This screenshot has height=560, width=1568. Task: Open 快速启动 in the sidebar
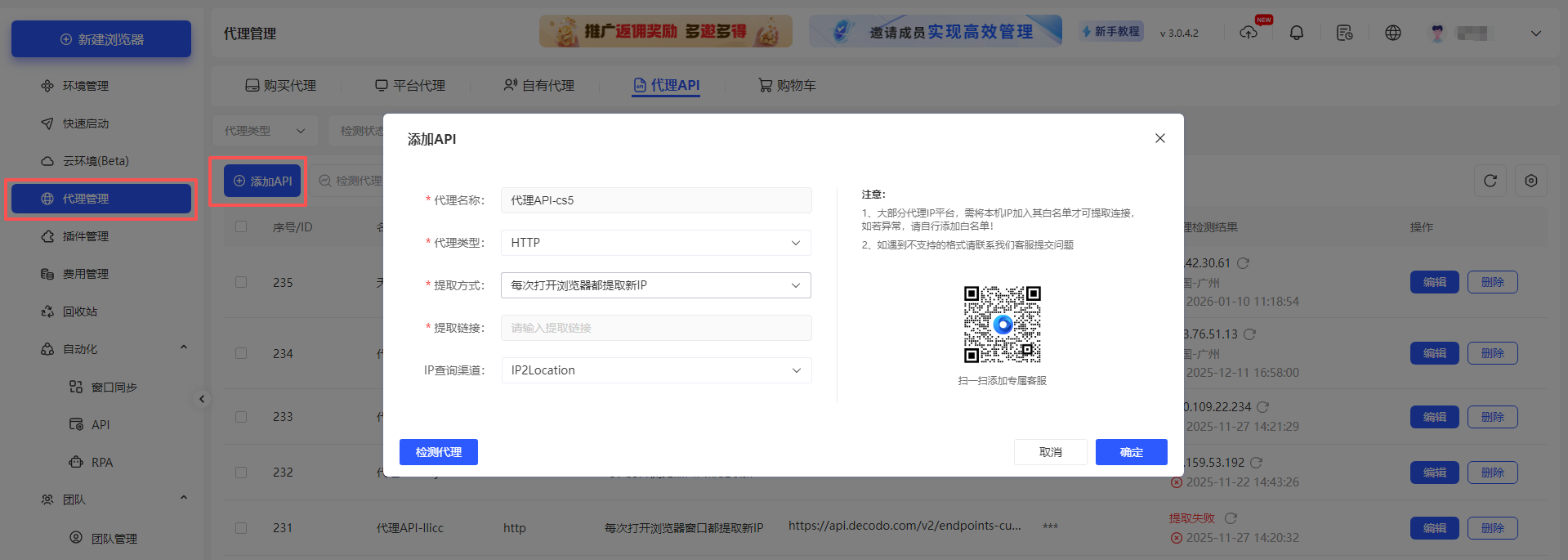pos(86,123)
